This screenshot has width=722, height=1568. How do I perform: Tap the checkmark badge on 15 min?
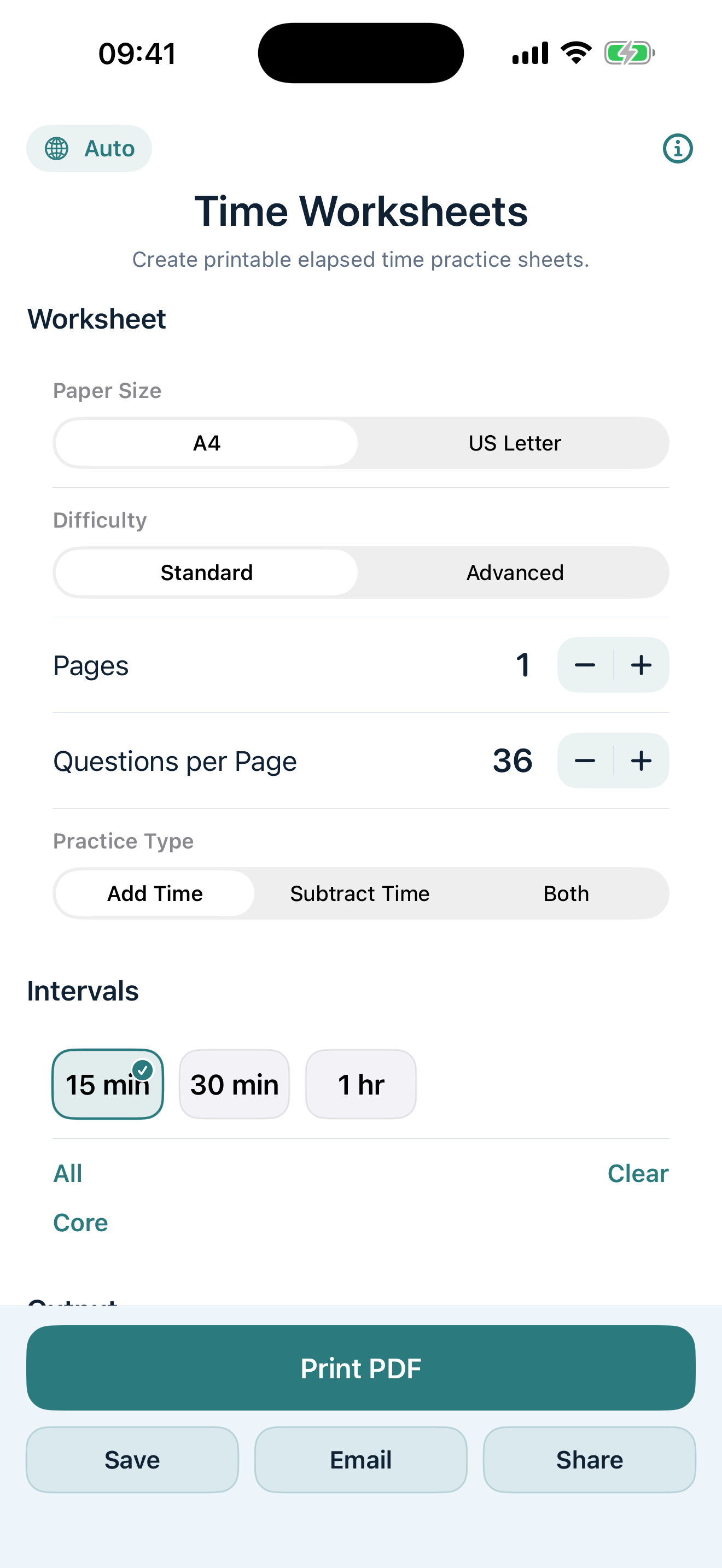tap(142, 1069)
